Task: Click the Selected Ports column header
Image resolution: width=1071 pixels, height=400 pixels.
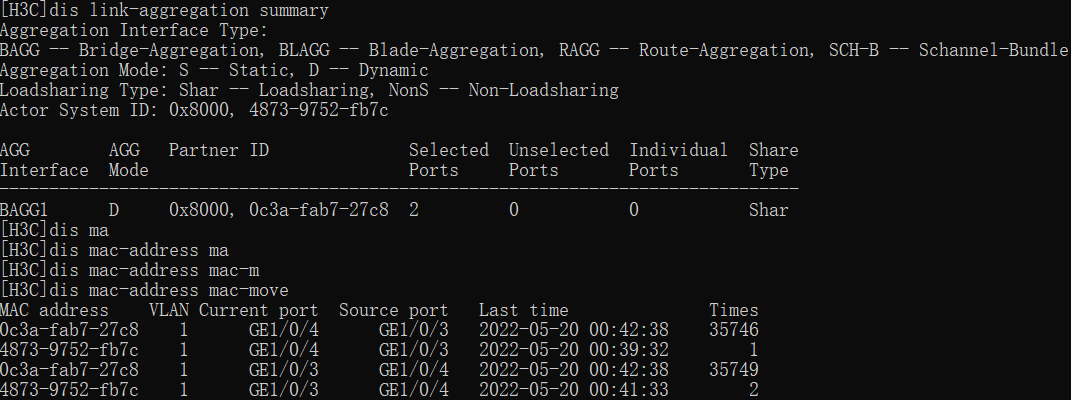Action: (448, 160)
